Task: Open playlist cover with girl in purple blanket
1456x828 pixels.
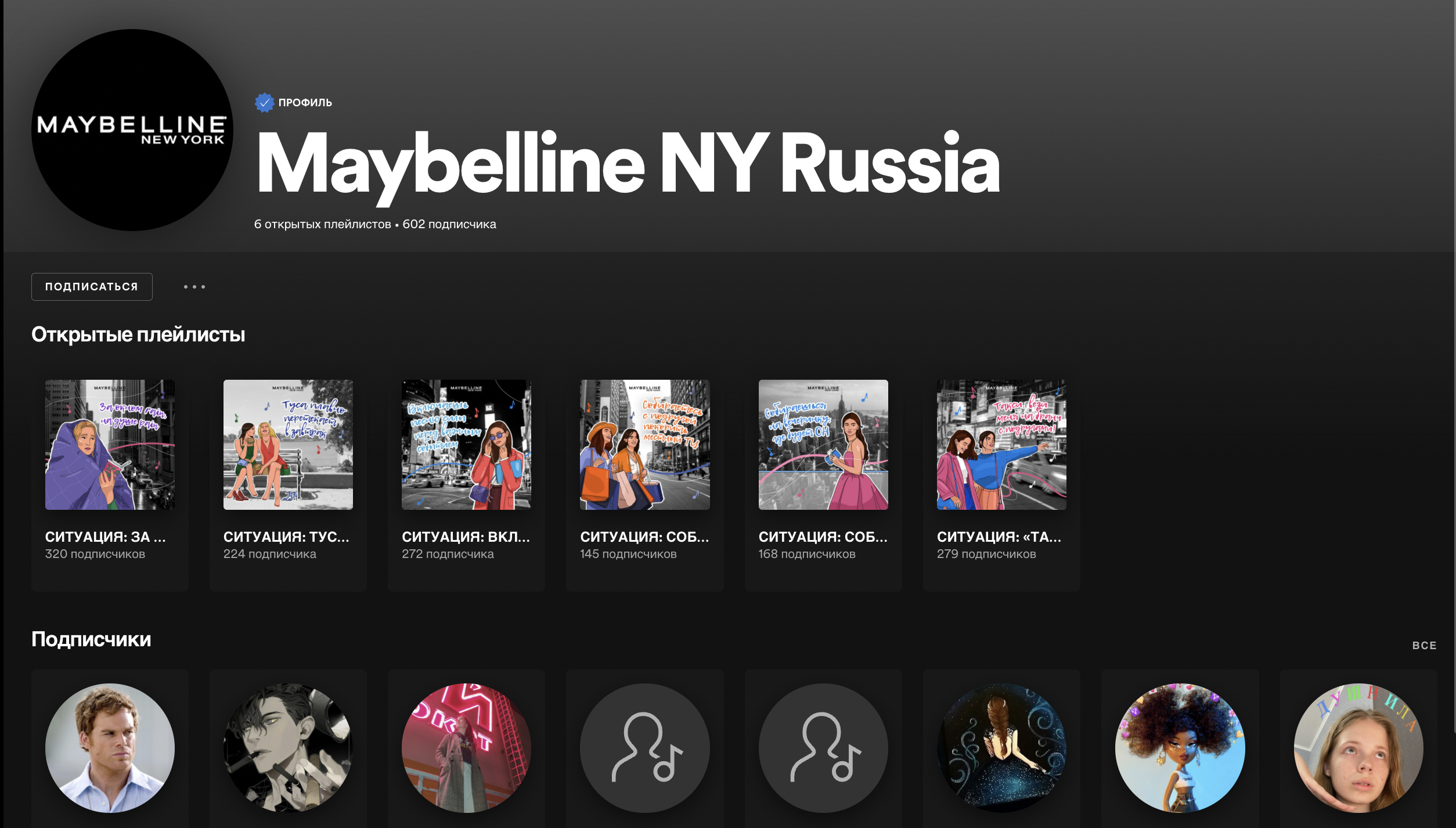Action: coord(110,445)
